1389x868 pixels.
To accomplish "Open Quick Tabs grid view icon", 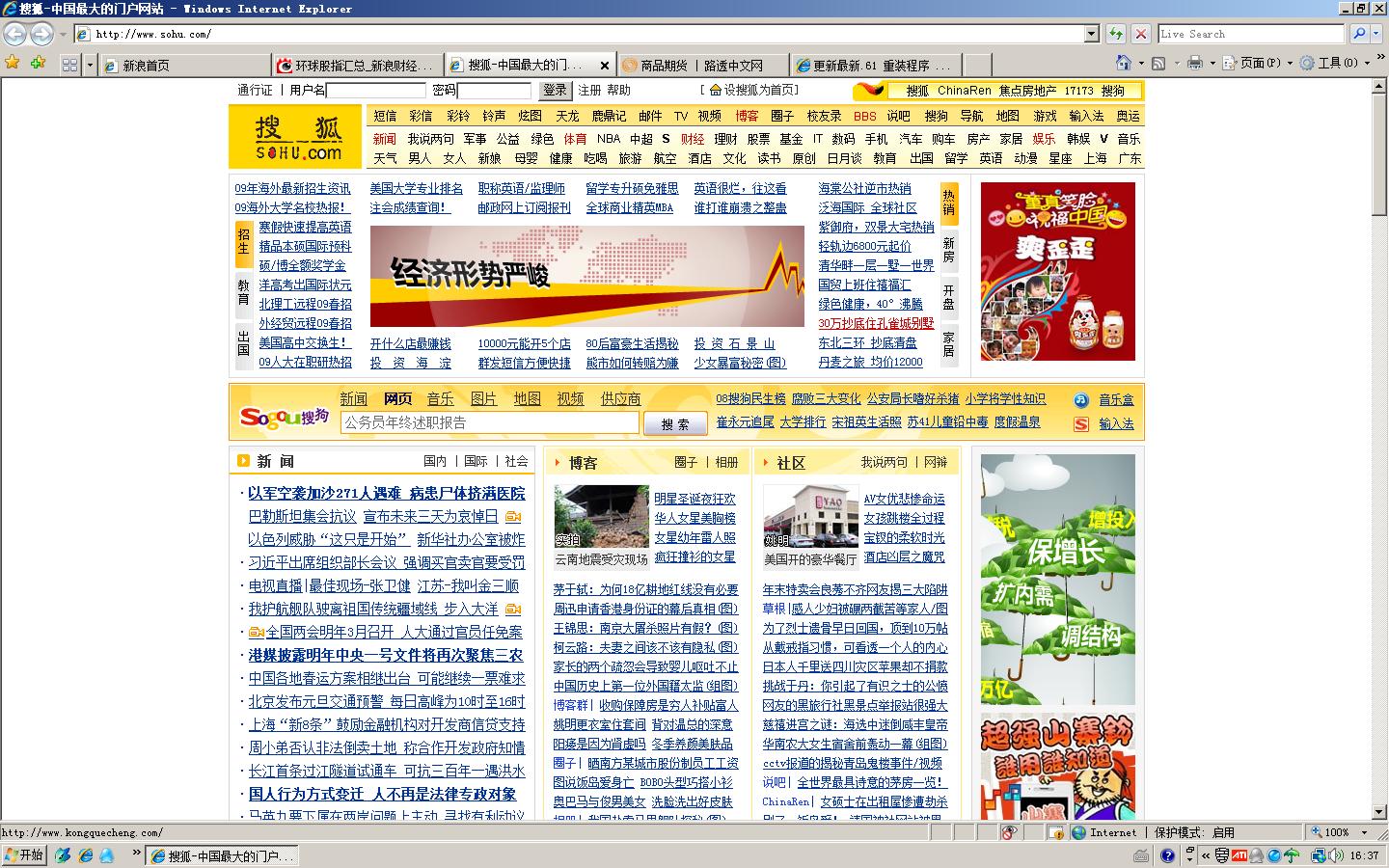I will pyautogui.click(x=69, y=65).
